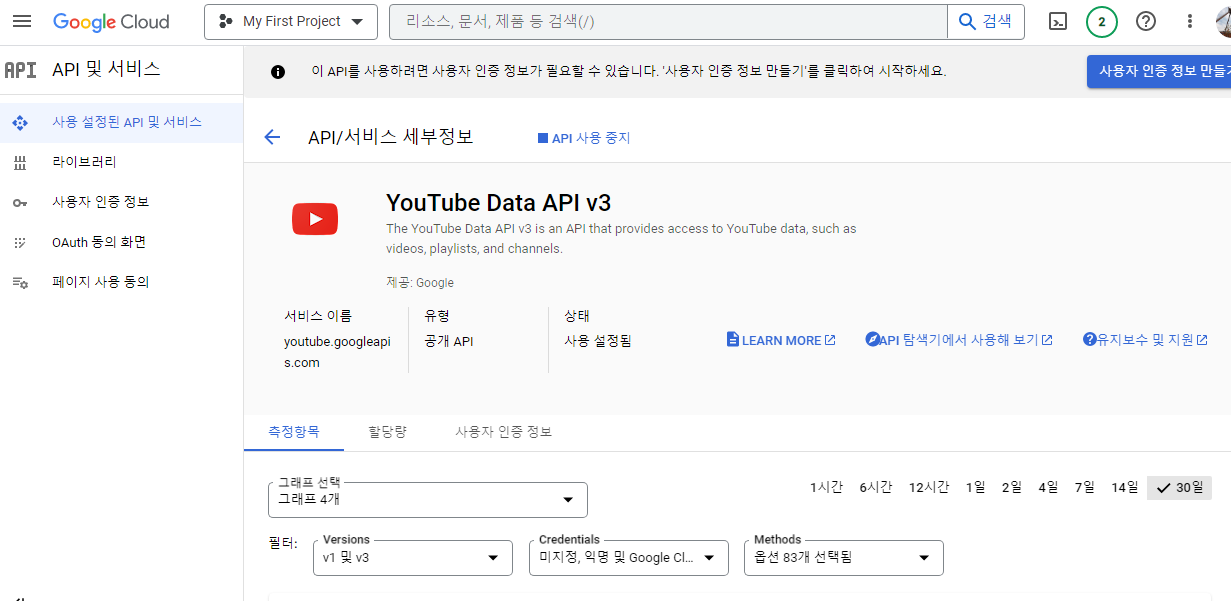Click the 공개 API type text
The width and height of the screenshot is (1231, 601).
[449, 341]
